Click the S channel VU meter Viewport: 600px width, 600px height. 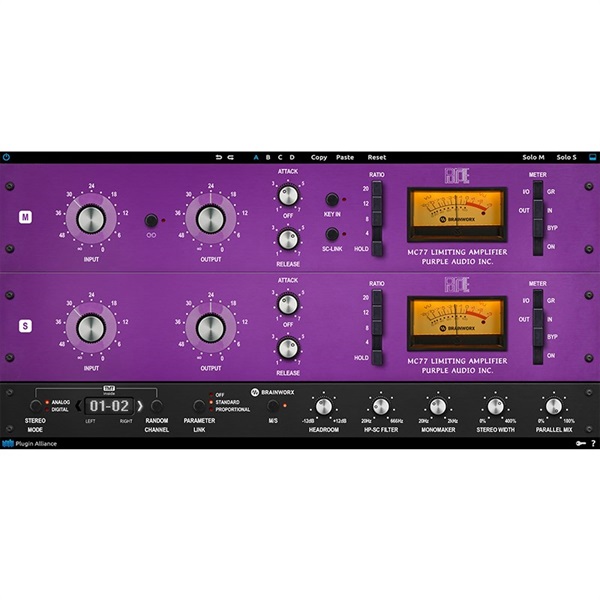point(457,323)
